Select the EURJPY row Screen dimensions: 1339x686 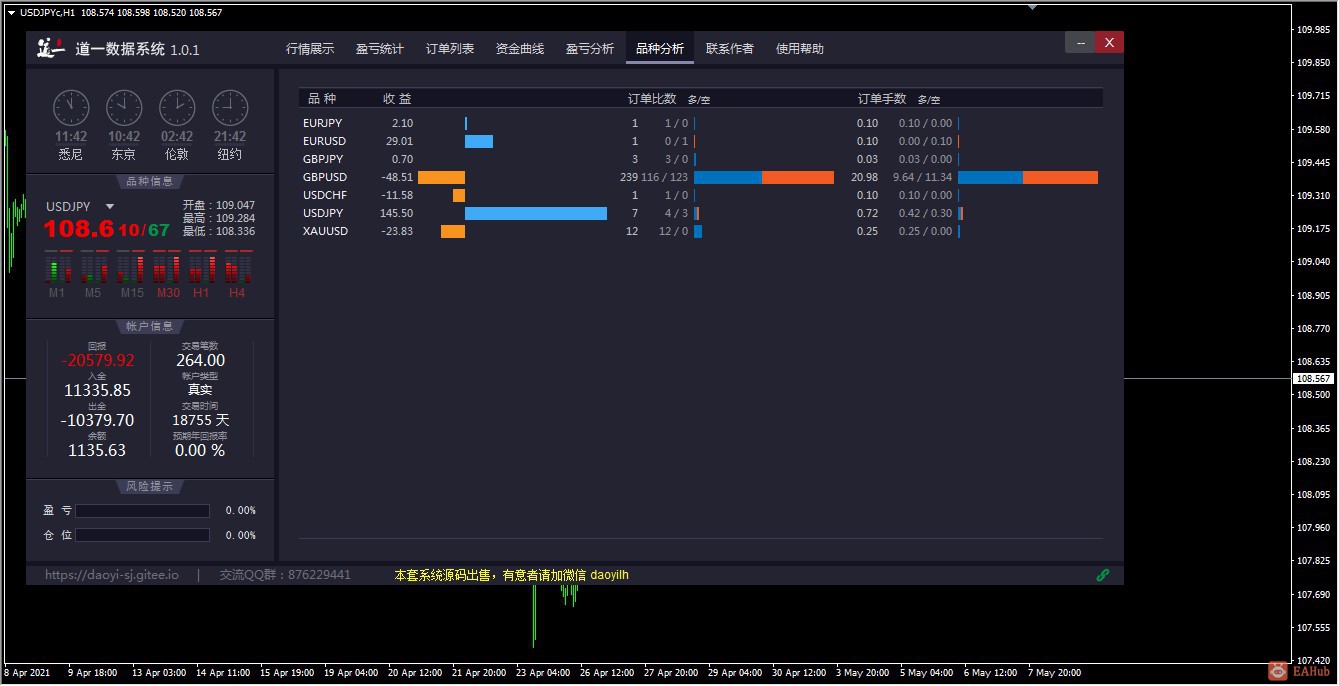click(x=701, y=123)
